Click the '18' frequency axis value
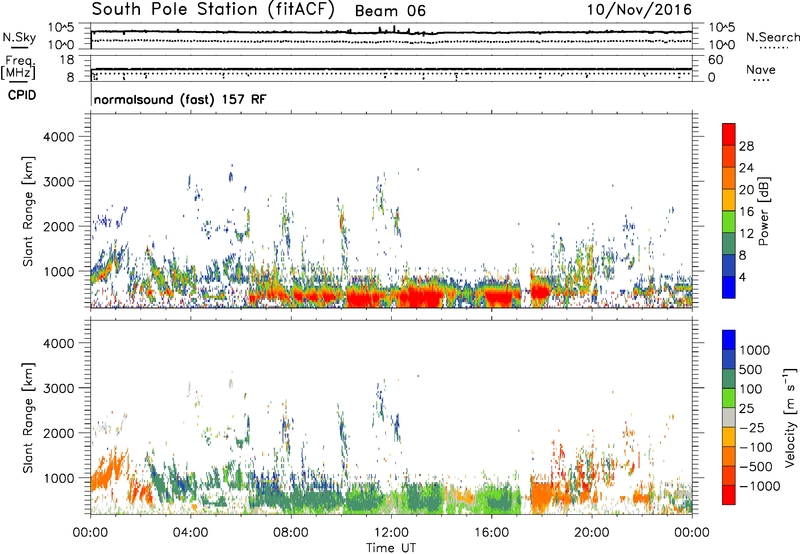 point(67,60)
